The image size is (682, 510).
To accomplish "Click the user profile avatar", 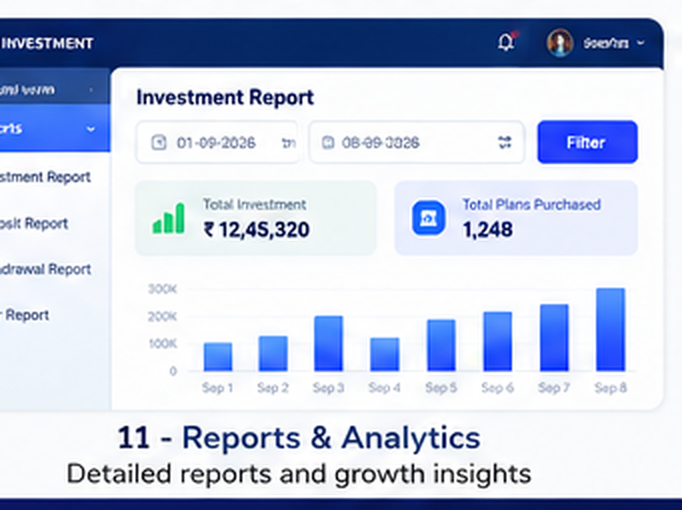I will (x=560, y=43).
